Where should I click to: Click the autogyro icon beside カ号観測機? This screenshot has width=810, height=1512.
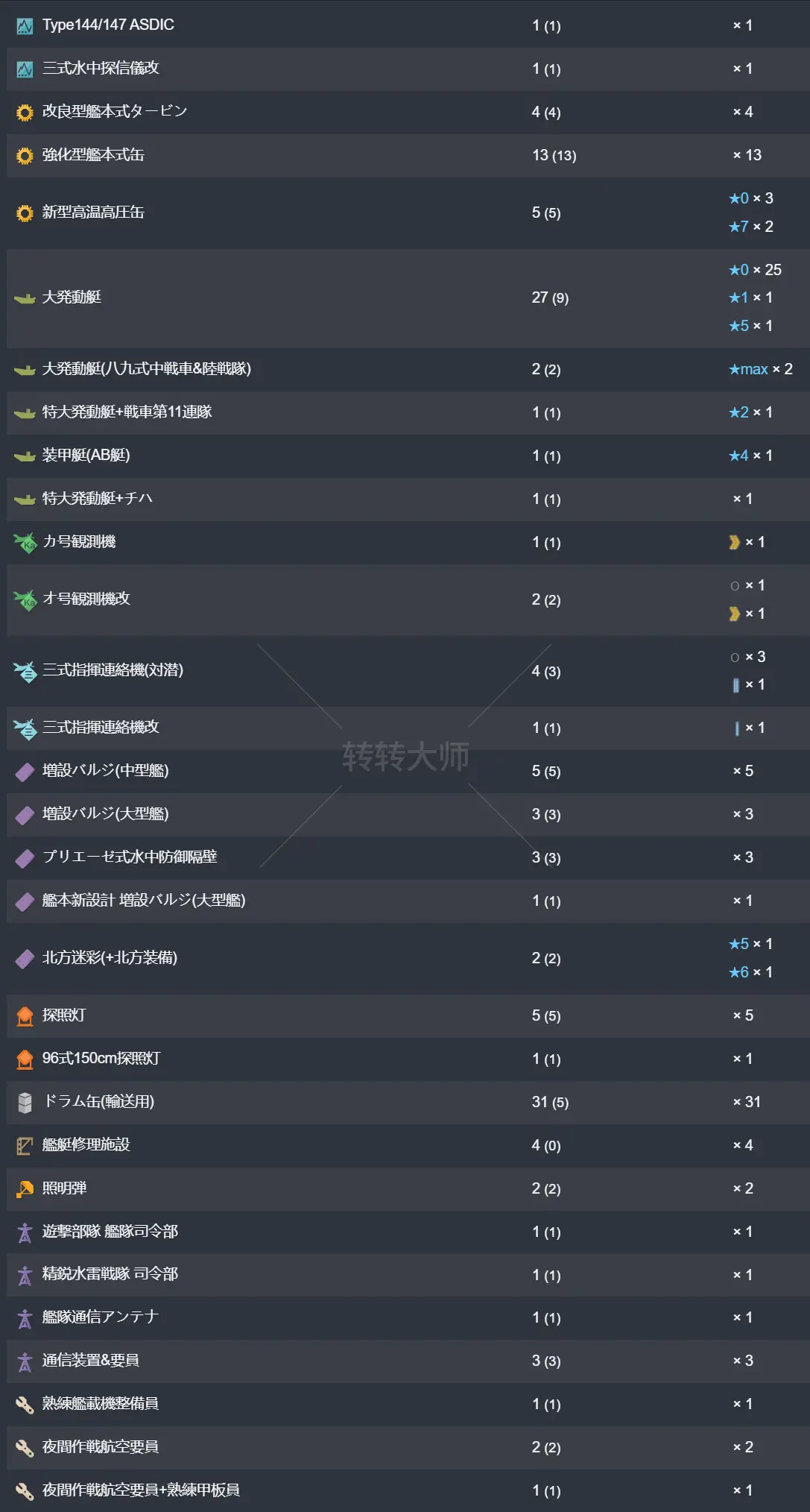pos(25,543)
